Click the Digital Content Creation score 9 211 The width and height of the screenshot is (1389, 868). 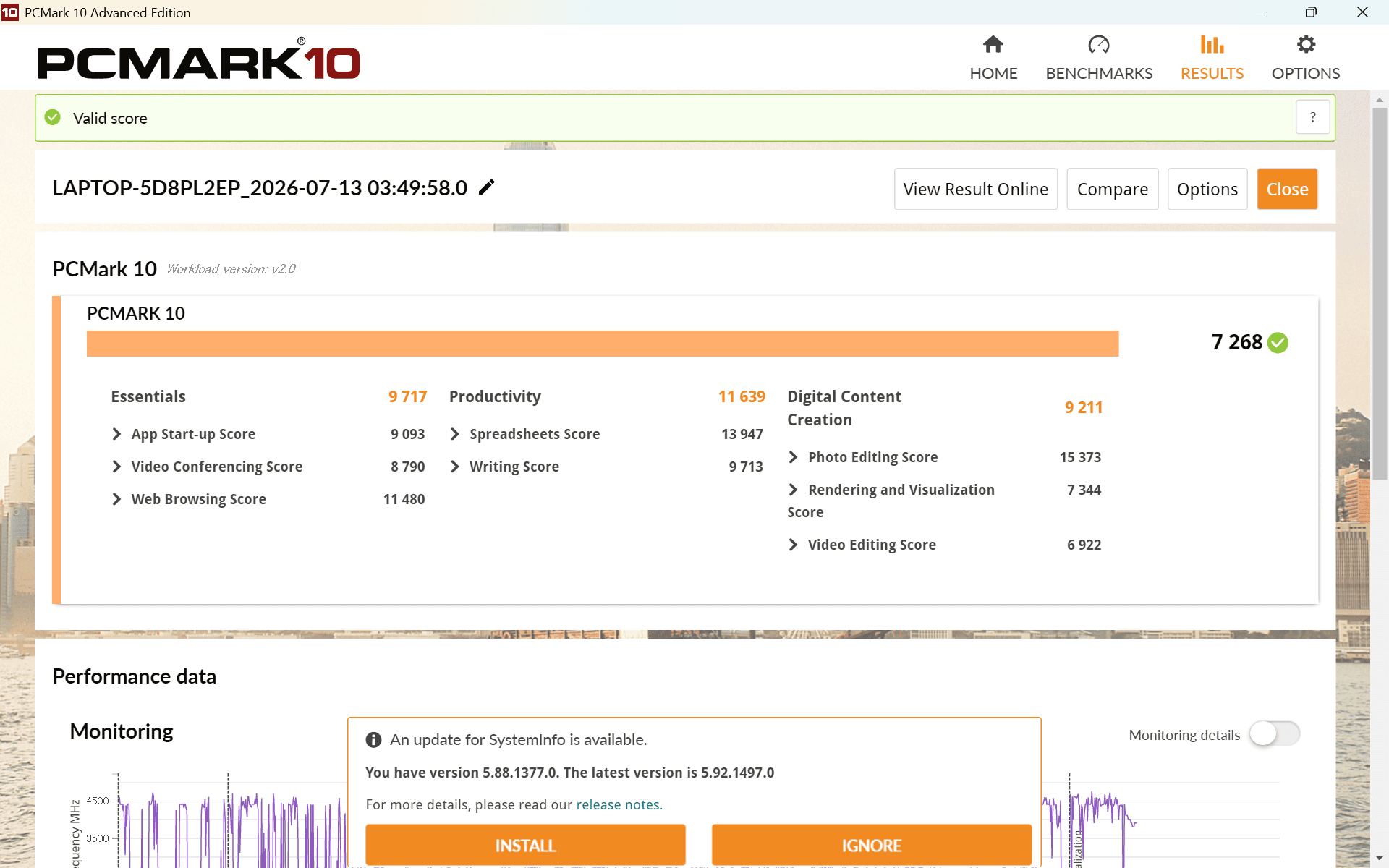point(1084,407)
